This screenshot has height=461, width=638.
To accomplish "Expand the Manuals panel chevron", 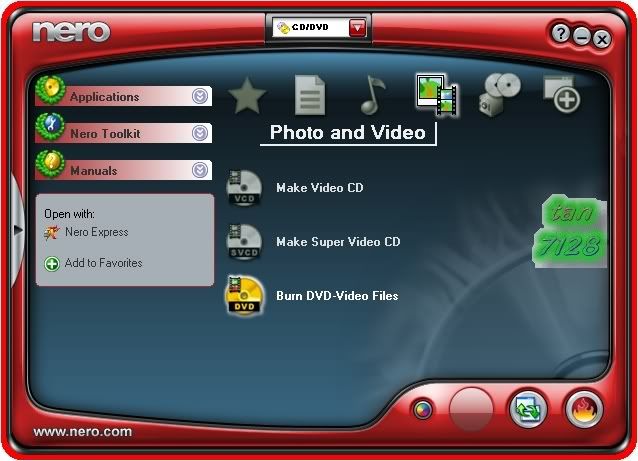I will (x=200, y=170).
